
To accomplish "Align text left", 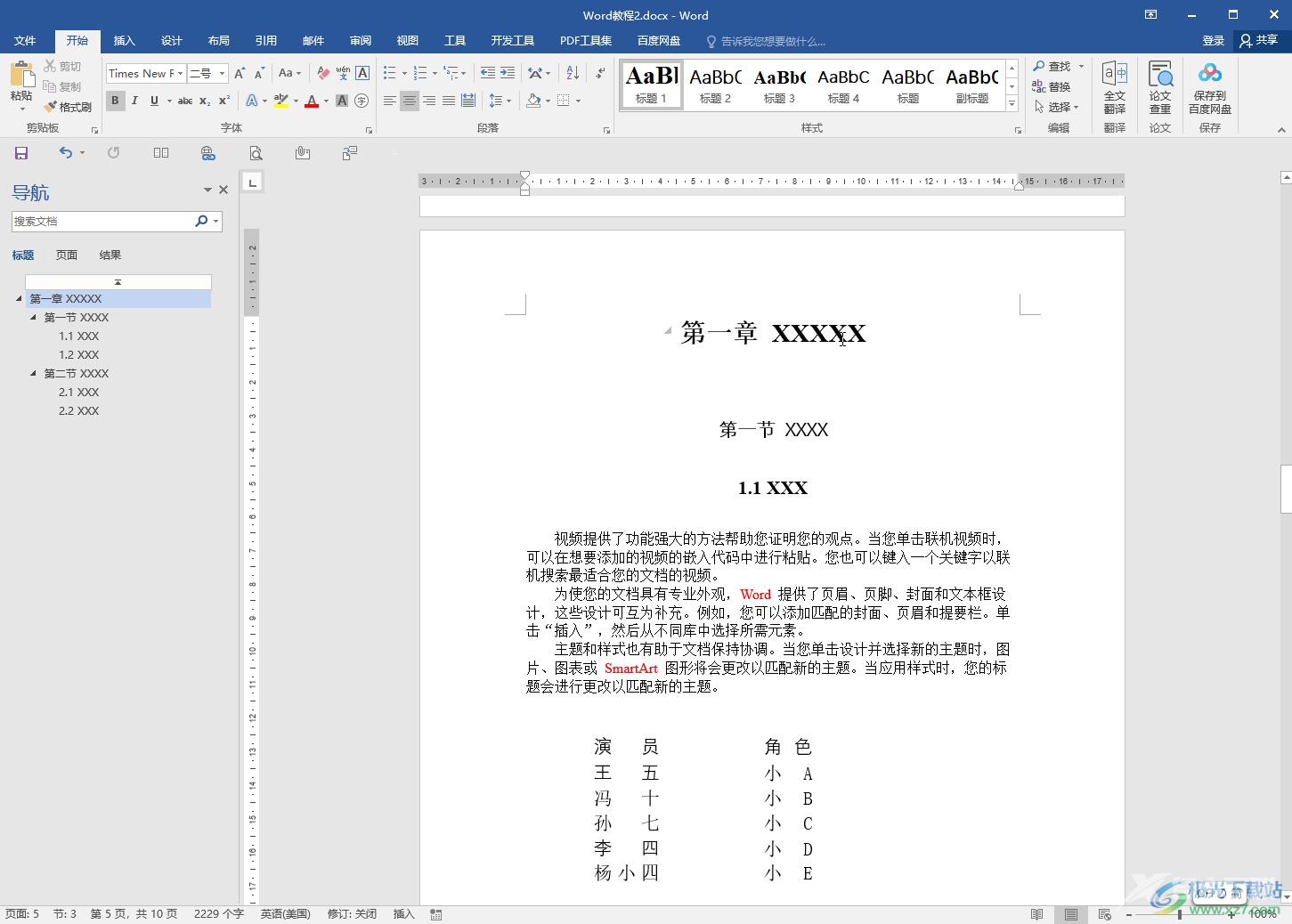I will 390,101.
